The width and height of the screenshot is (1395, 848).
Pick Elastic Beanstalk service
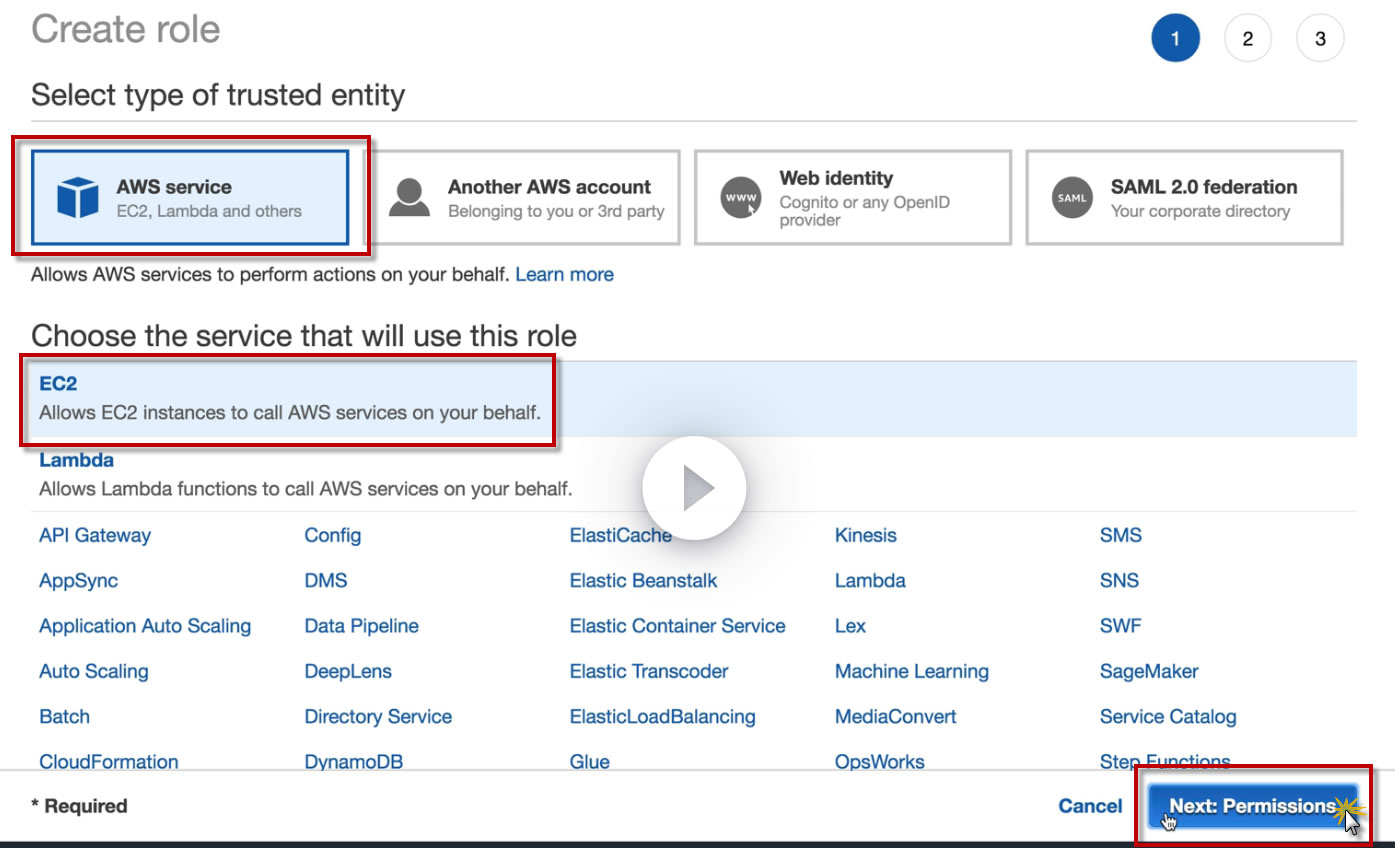pos(644,581)
